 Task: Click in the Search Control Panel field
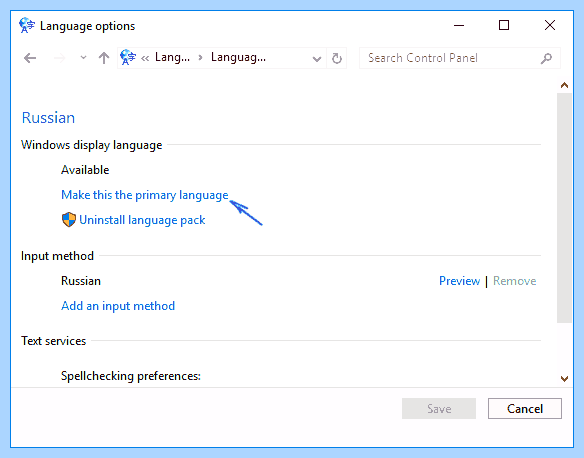coord(460,58)
